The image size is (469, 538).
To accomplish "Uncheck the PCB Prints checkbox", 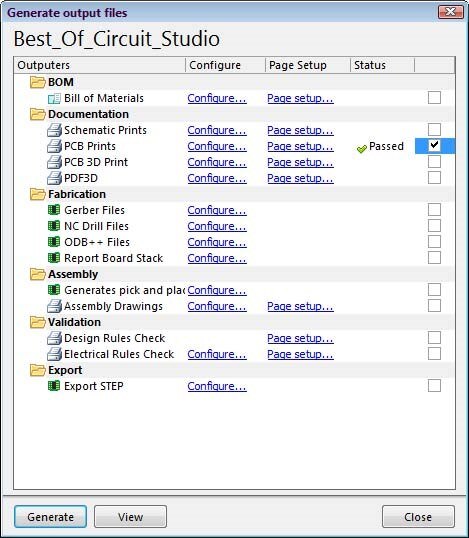I will 434,145.
